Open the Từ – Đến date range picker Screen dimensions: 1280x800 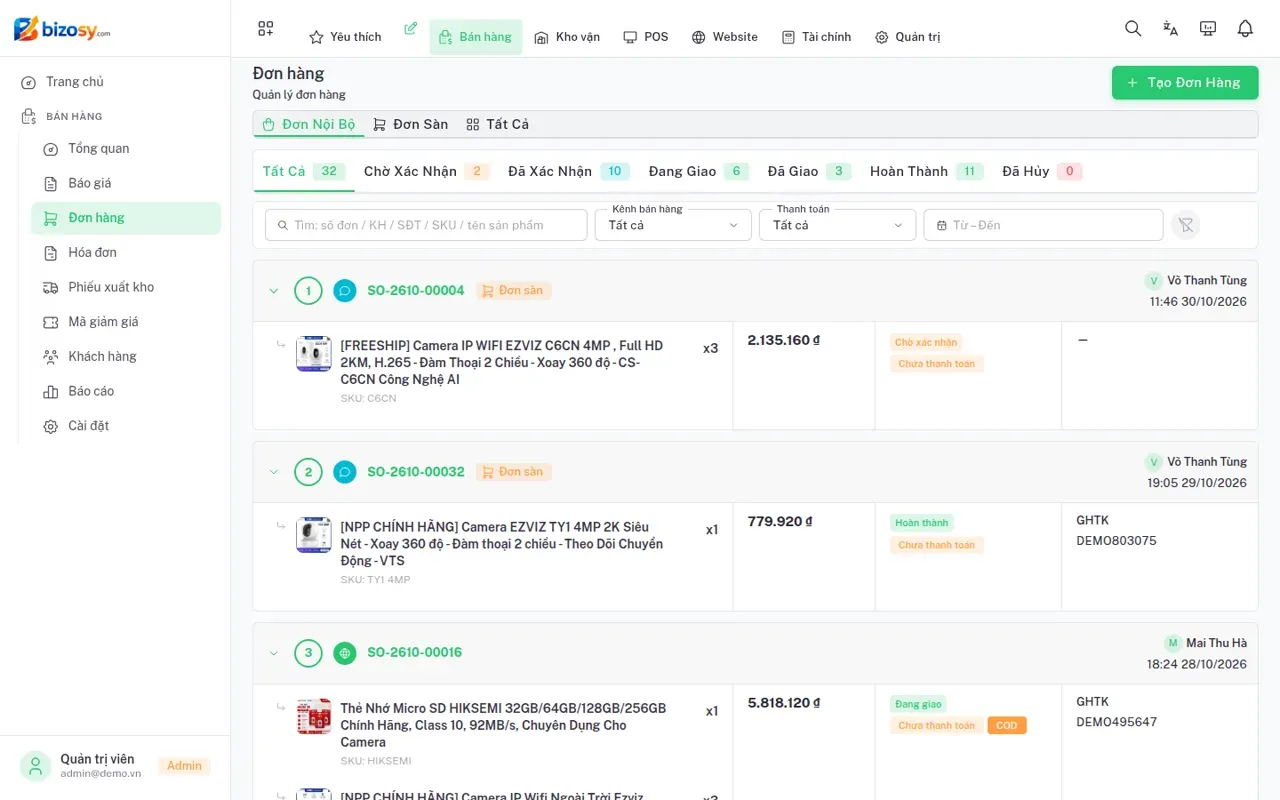click(1043, 225)
